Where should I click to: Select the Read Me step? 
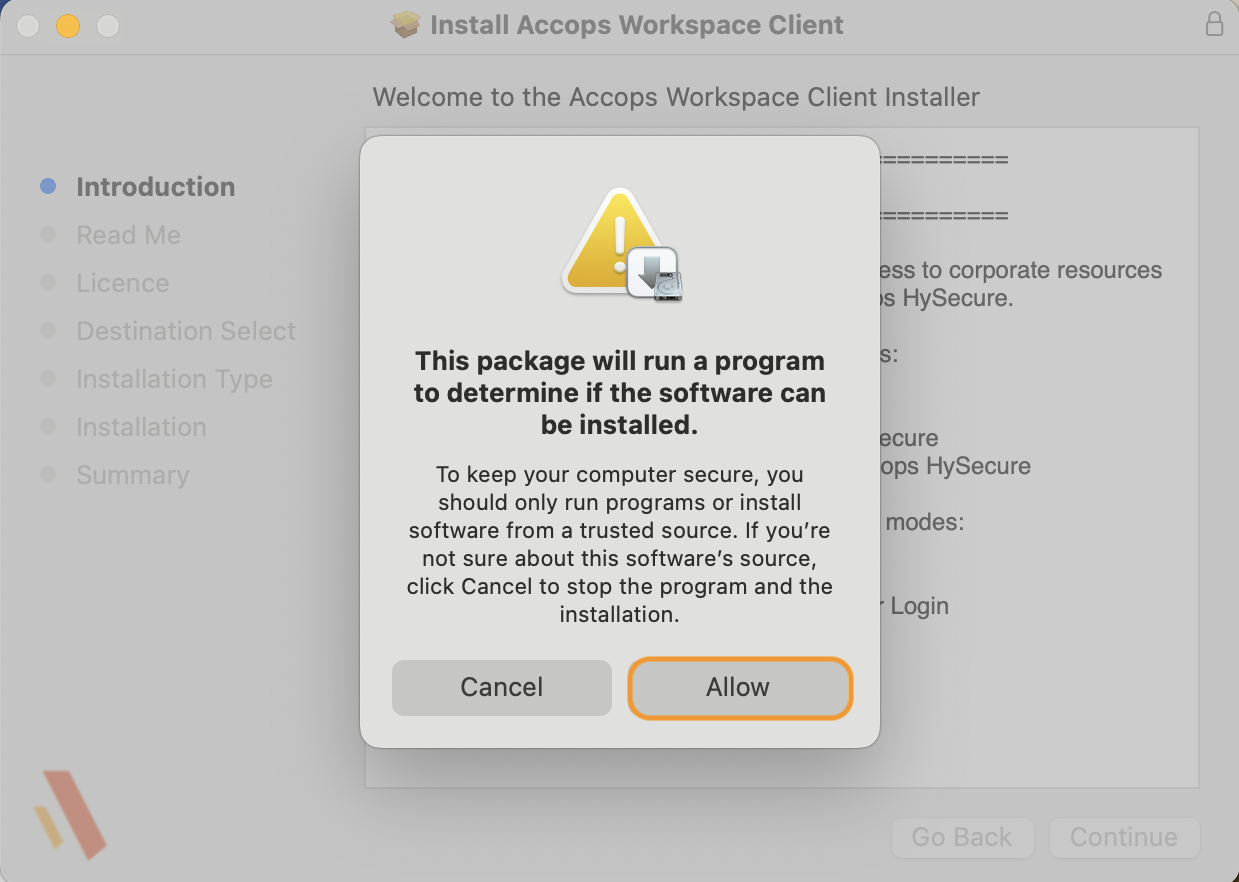coord(129,235)
